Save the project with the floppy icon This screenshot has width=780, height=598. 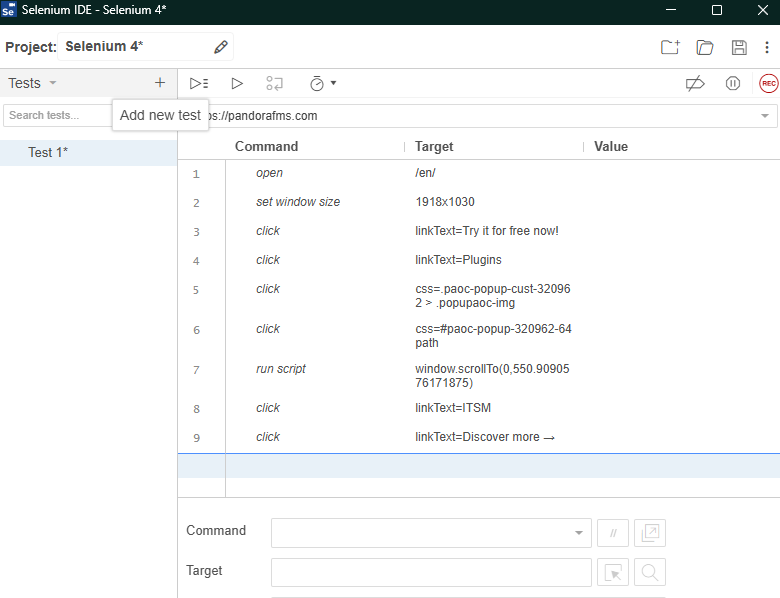click(739, 47)
